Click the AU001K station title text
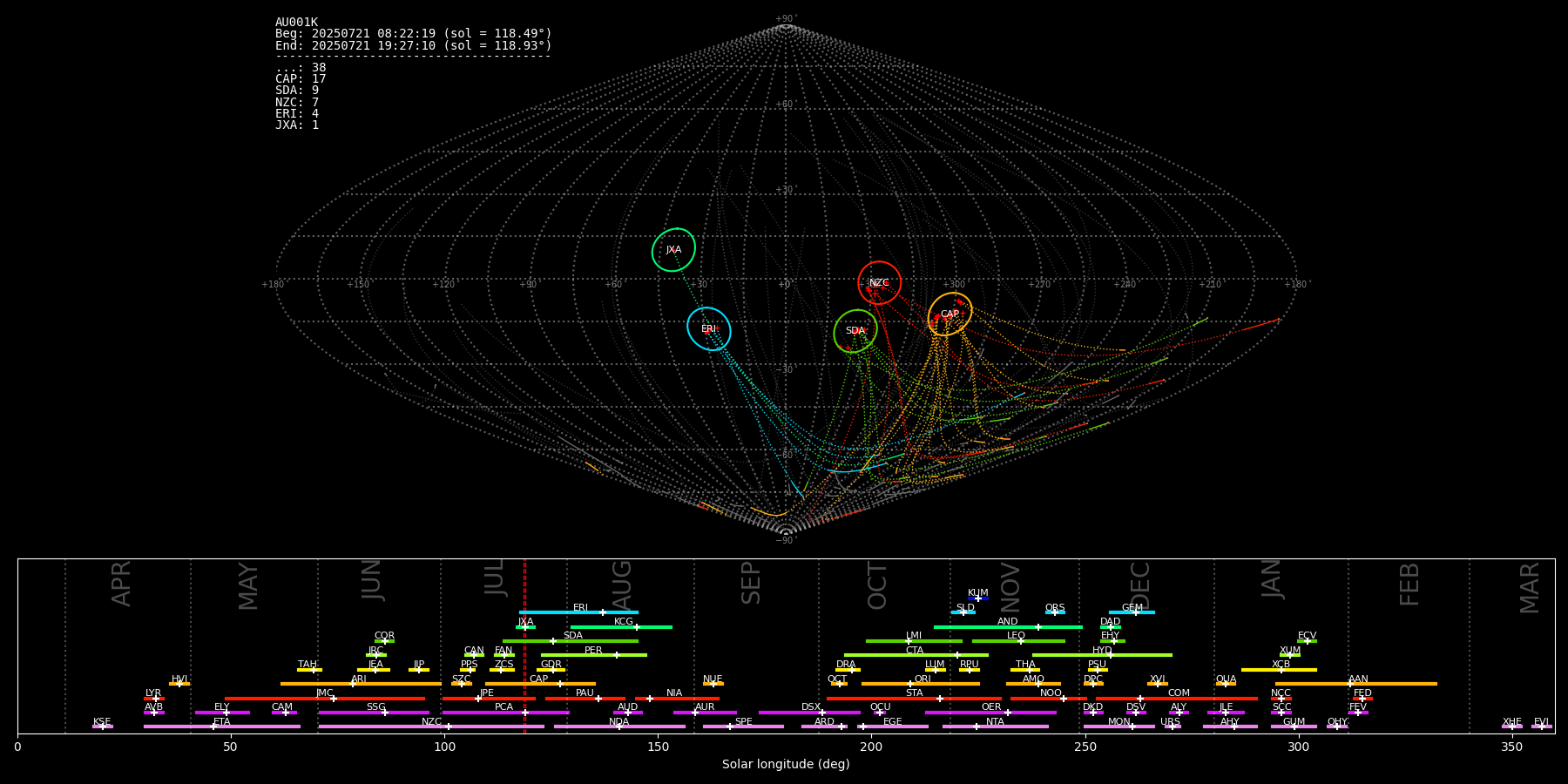 296,23
